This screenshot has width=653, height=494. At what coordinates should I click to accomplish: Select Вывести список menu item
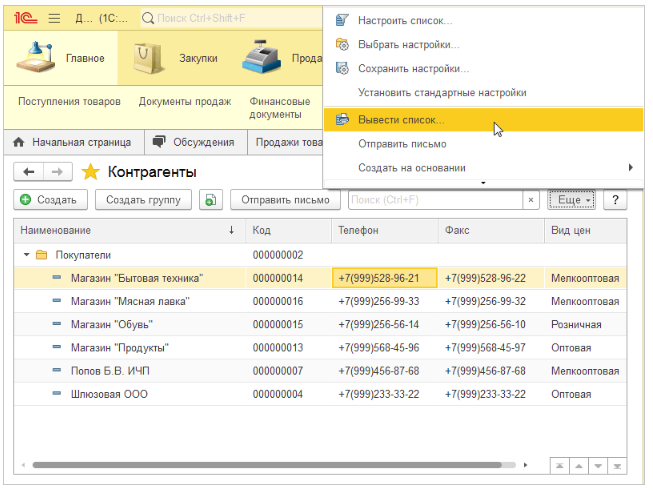point(401,119)
